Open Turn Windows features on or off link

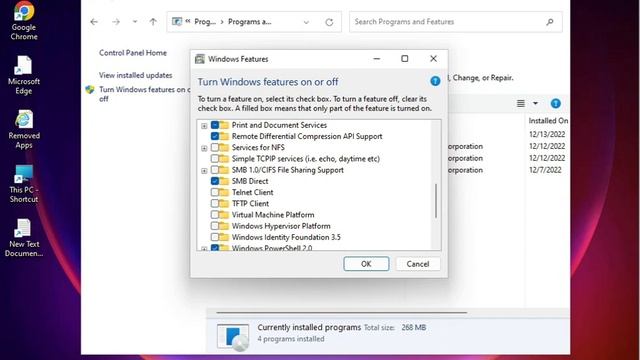pos(144,94)
